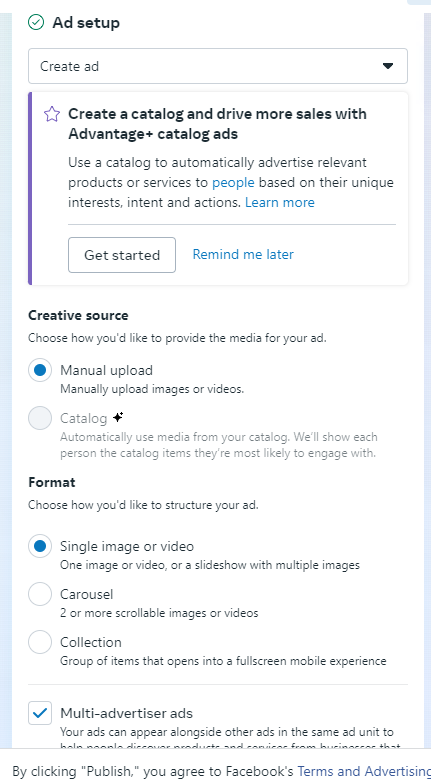The height and width of the screenshot is (784, 431).
Task: Uncheck the Multi-advertiser ads checkbox
Action: point(40,713)
